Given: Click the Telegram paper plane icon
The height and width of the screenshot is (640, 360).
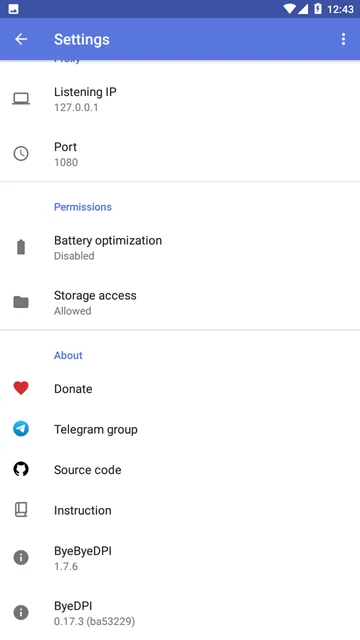Looking at the screenshot, I should 21,429.
